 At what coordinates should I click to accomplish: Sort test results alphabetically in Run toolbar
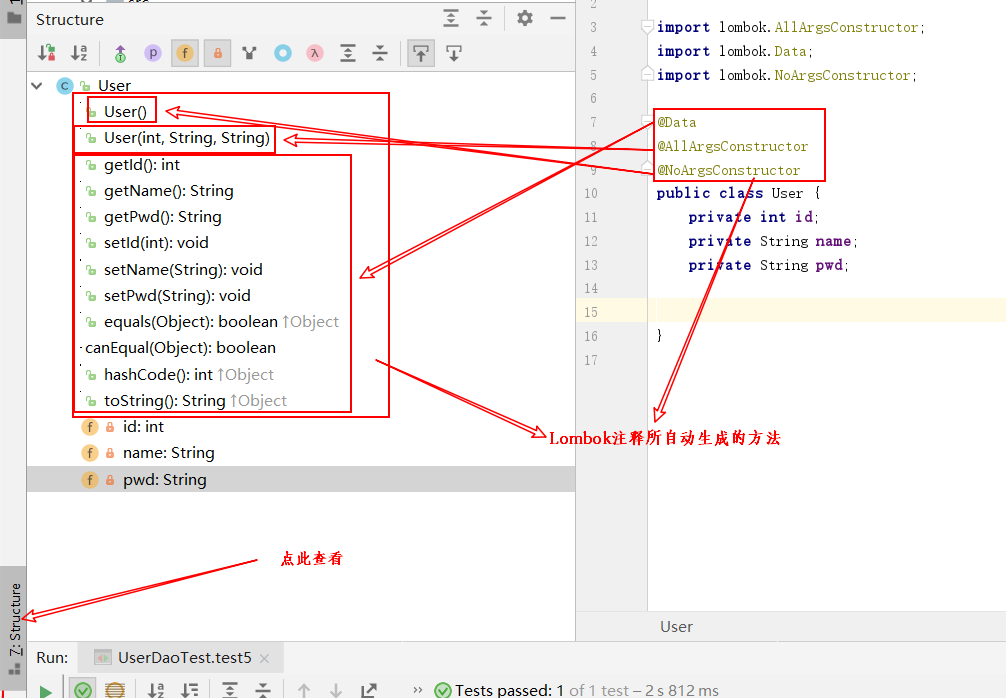pos(156,690)
